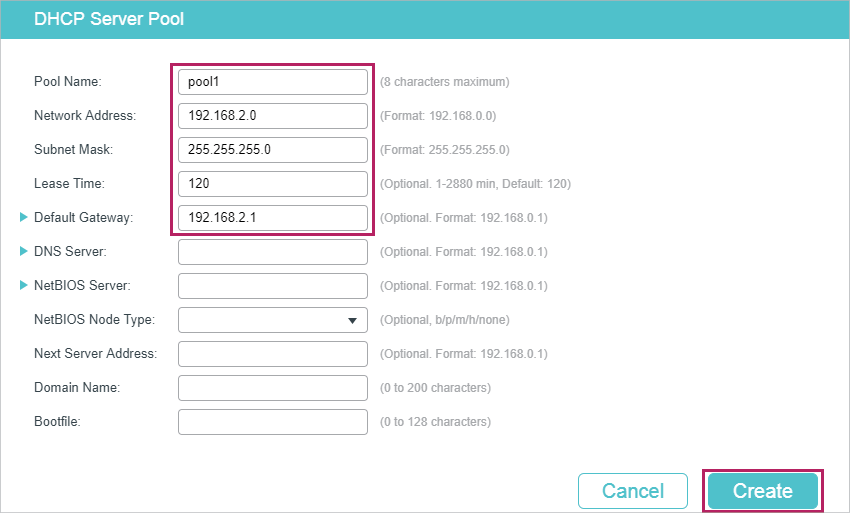Edit the Lease Time field
Image resolution: width=850 pixels, height=513 pixels.
(273, 184)
